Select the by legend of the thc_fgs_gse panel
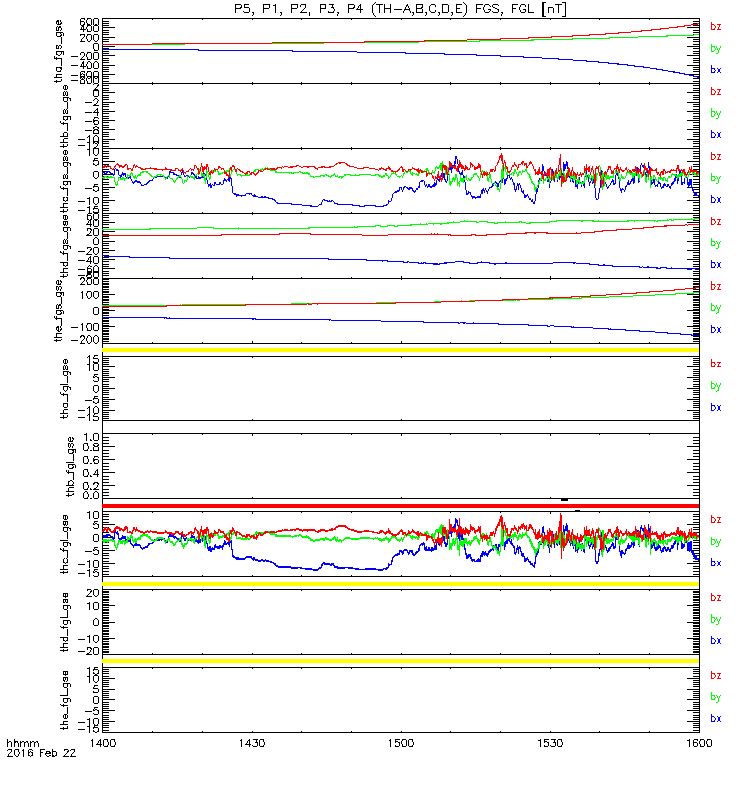The height and width of the screenshot is (800, 750). tap(716, 178)
